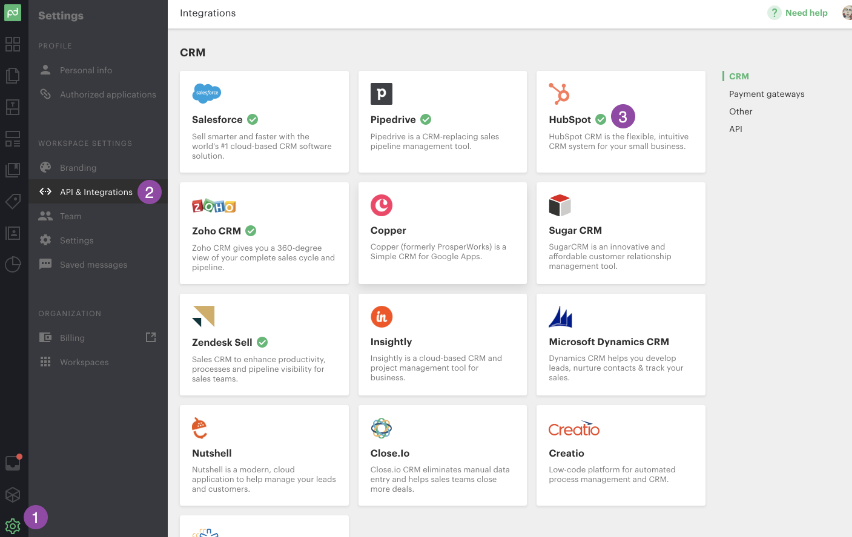Jump to API section

pyautogui.click(x=735, y=129)
